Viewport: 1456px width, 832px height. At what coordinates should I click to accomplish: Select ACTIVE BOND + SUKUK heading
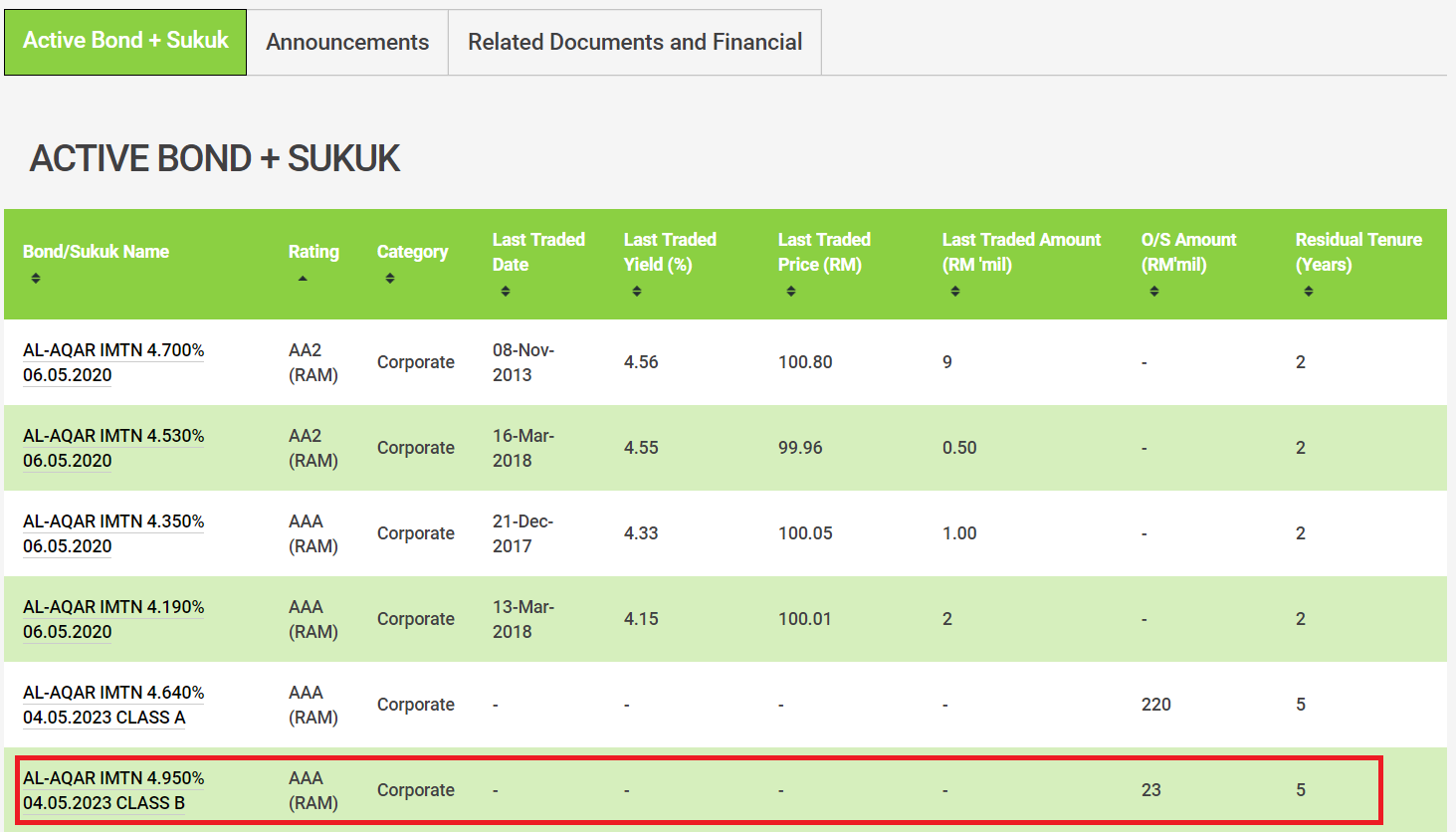click(x=215, y=158)
